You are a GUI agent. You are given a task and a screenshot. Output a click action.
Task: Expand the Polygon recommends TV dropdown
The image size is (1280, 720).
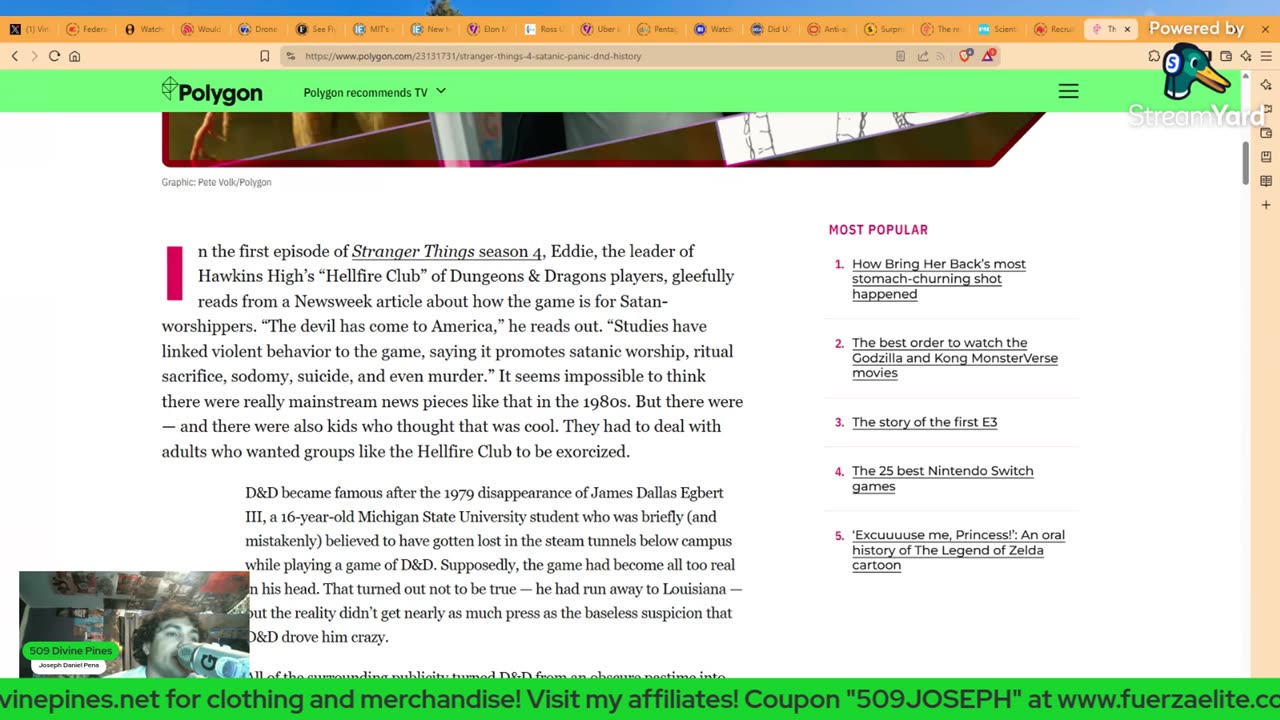click(x=374, y=92)
